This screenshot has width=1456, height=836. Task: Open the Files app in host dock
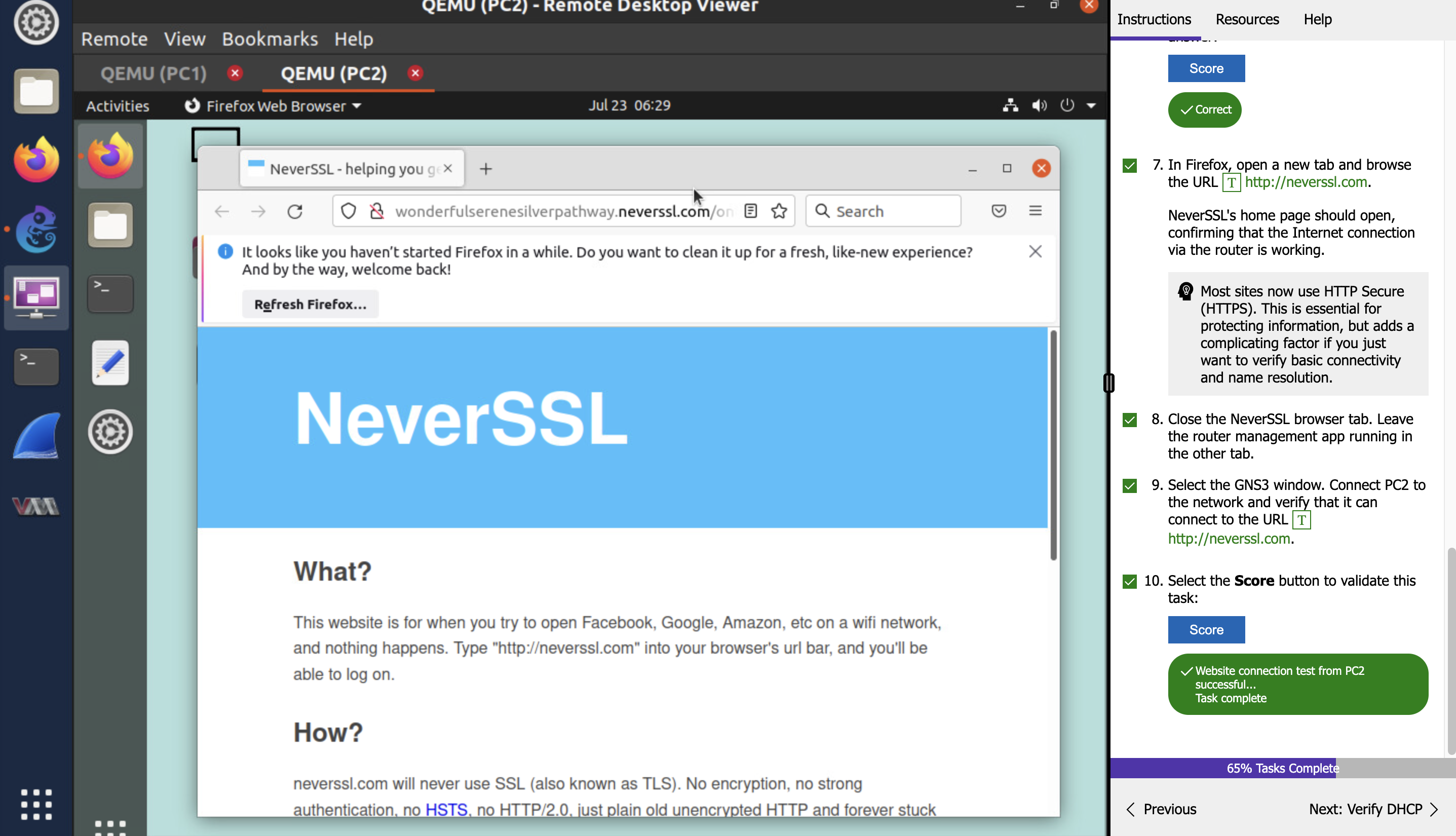[x=36, y=91]
